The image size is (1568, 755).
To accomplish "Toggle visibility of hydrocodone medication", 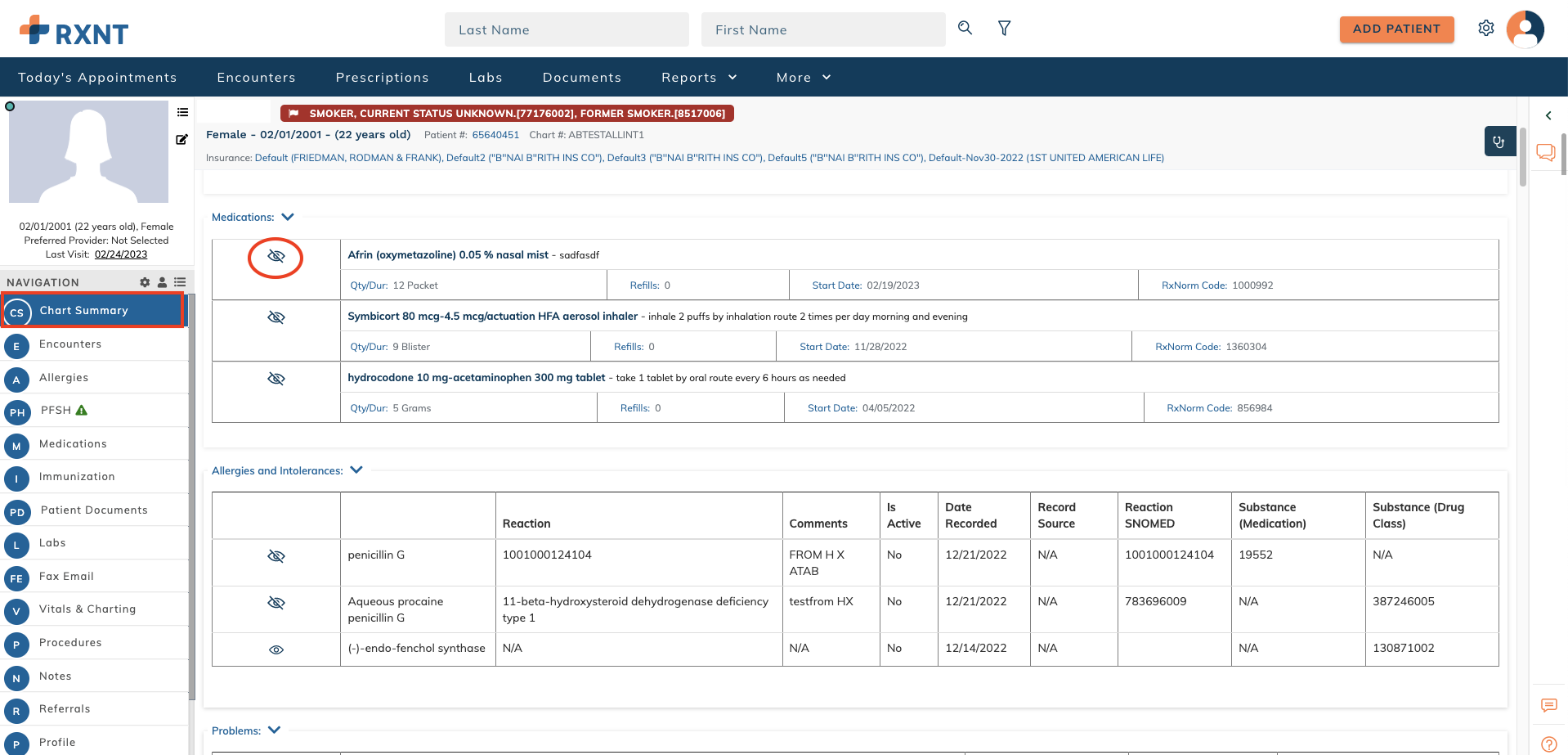I will click(276, 379).
